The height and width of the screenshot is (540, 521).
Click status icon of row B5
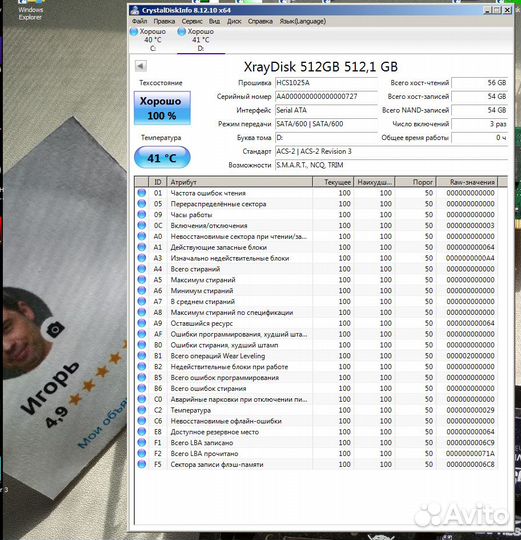point(142,377)
